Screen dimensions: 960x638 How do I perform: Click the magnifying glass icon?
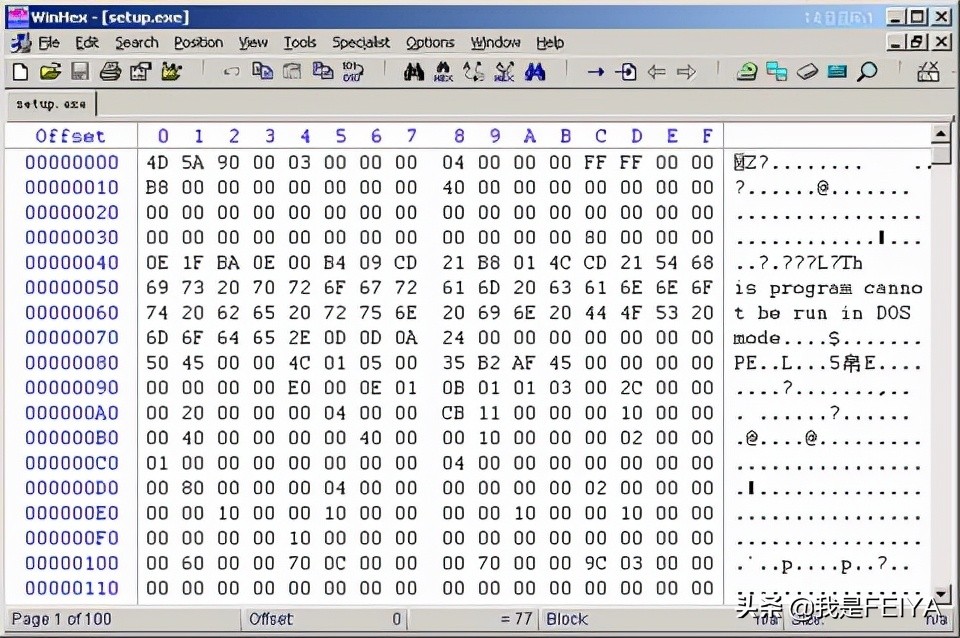pos(867,72)
